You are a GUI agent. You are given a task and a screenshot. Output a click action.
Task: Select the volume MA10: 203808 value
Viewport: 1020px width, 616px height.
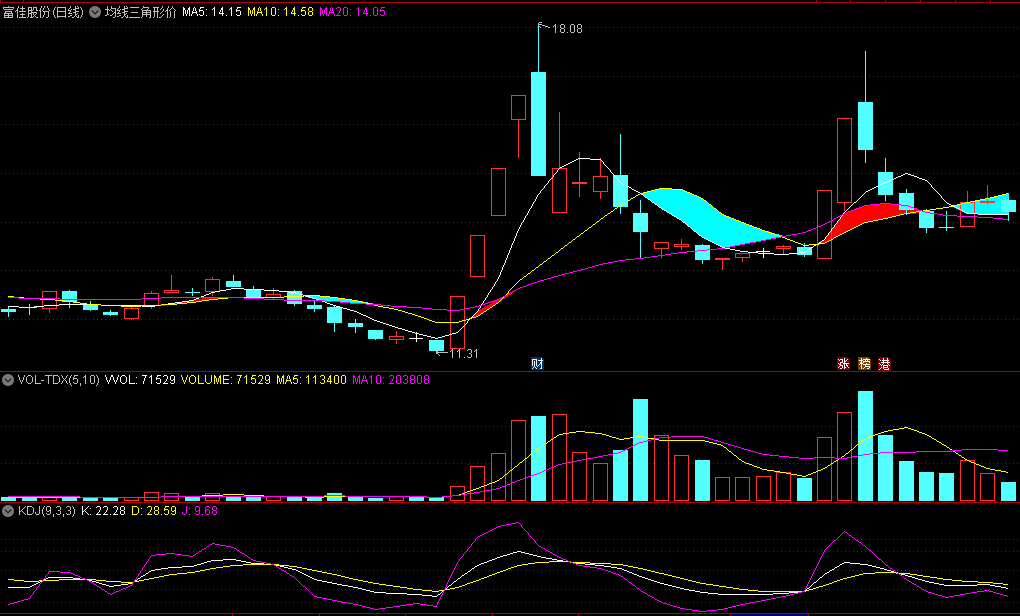pos(391,380)
